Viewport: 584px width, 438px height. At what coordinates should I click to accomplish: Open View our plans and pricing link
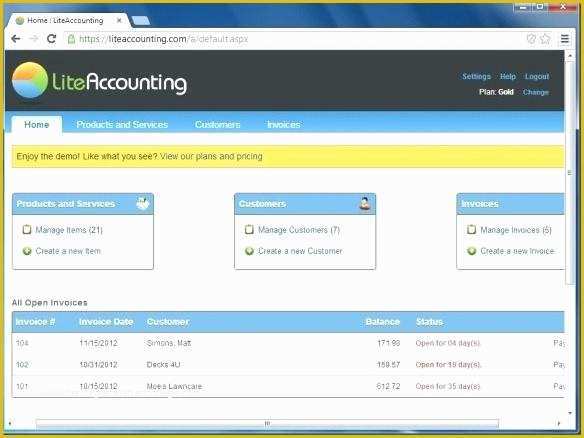(x=211, y=156)
